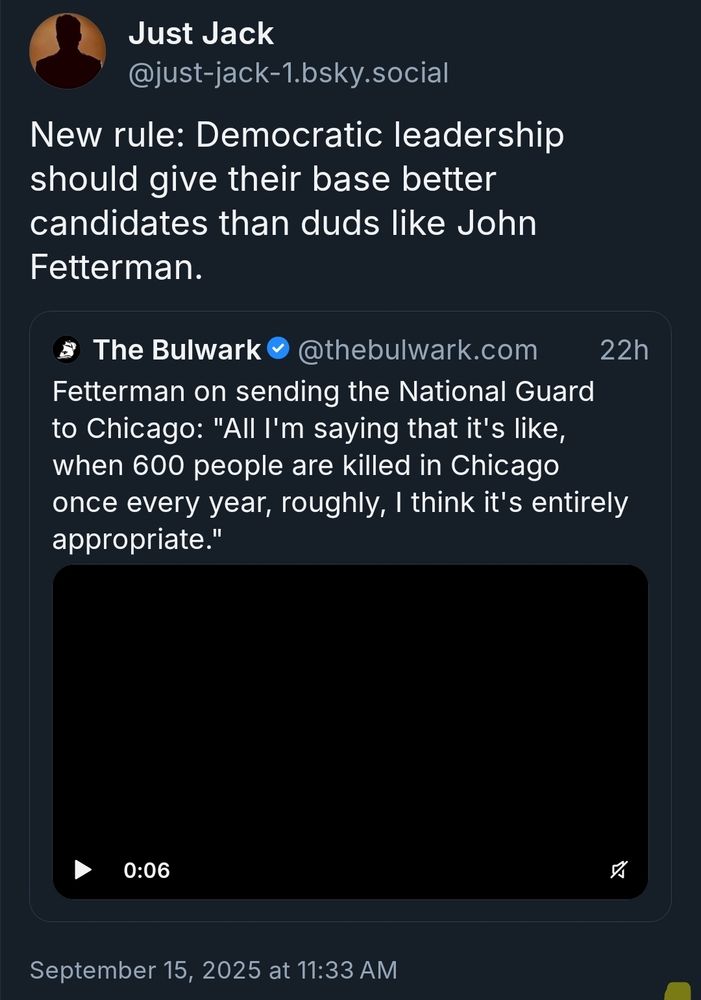Open the September 15 post timestamp
The image size is (701, 1000).
(x=213, y=970)
